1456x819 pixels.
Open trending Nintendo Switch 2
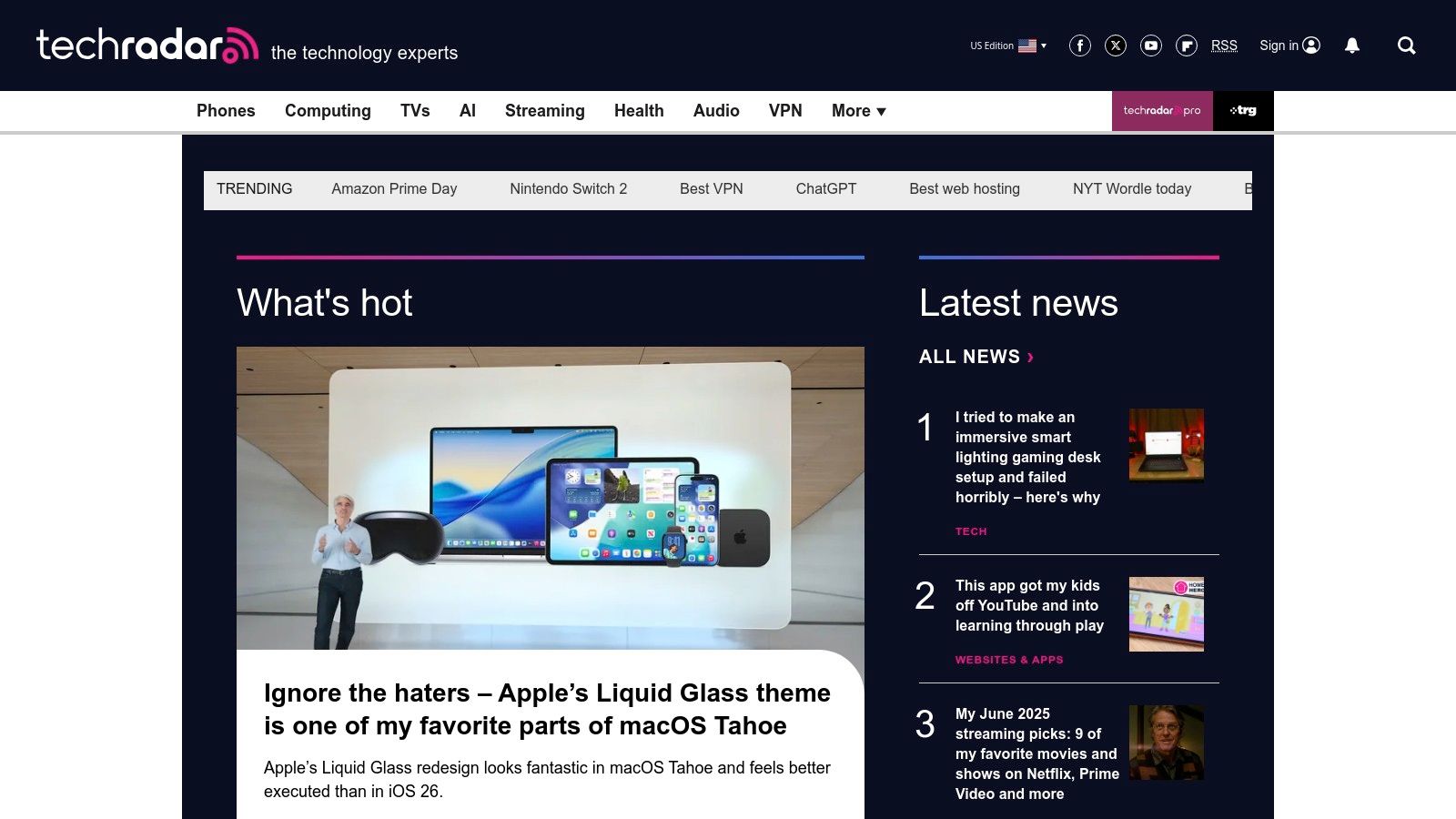click(569, 189)
